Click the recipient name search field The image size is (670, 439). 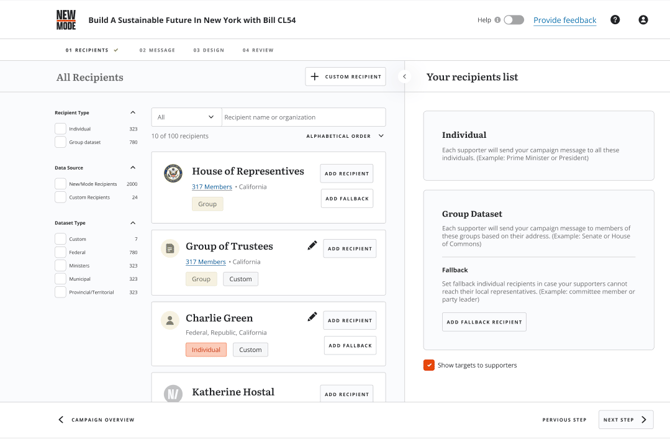[303, 117]
